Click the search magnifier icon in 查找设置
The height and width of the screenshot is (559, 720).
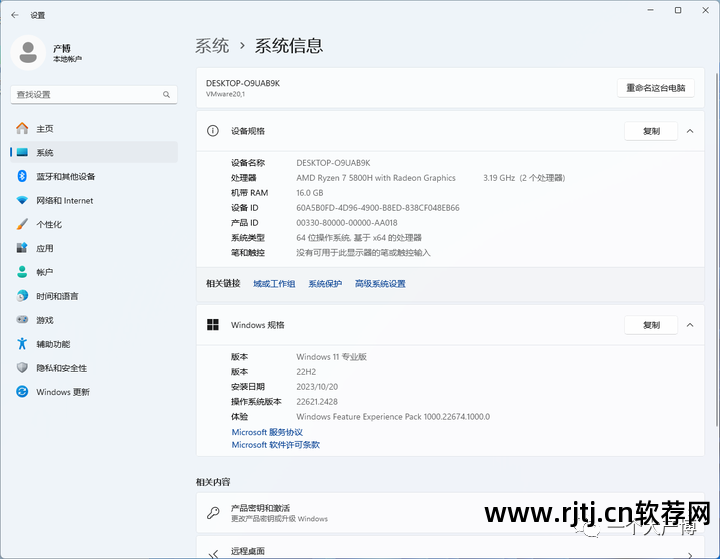166,95
